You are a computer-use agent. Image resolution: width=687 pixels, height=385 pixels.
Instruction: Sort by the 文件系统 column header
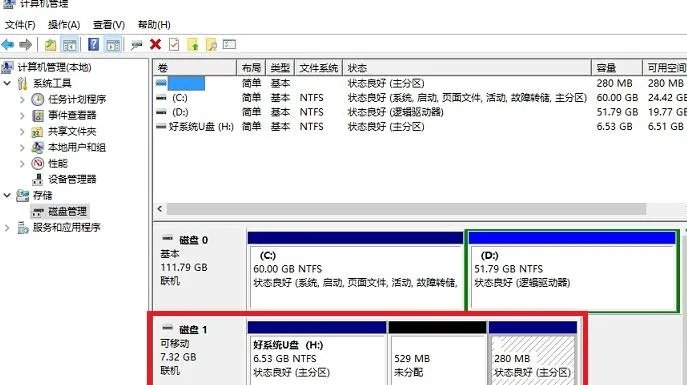[319, 68]
